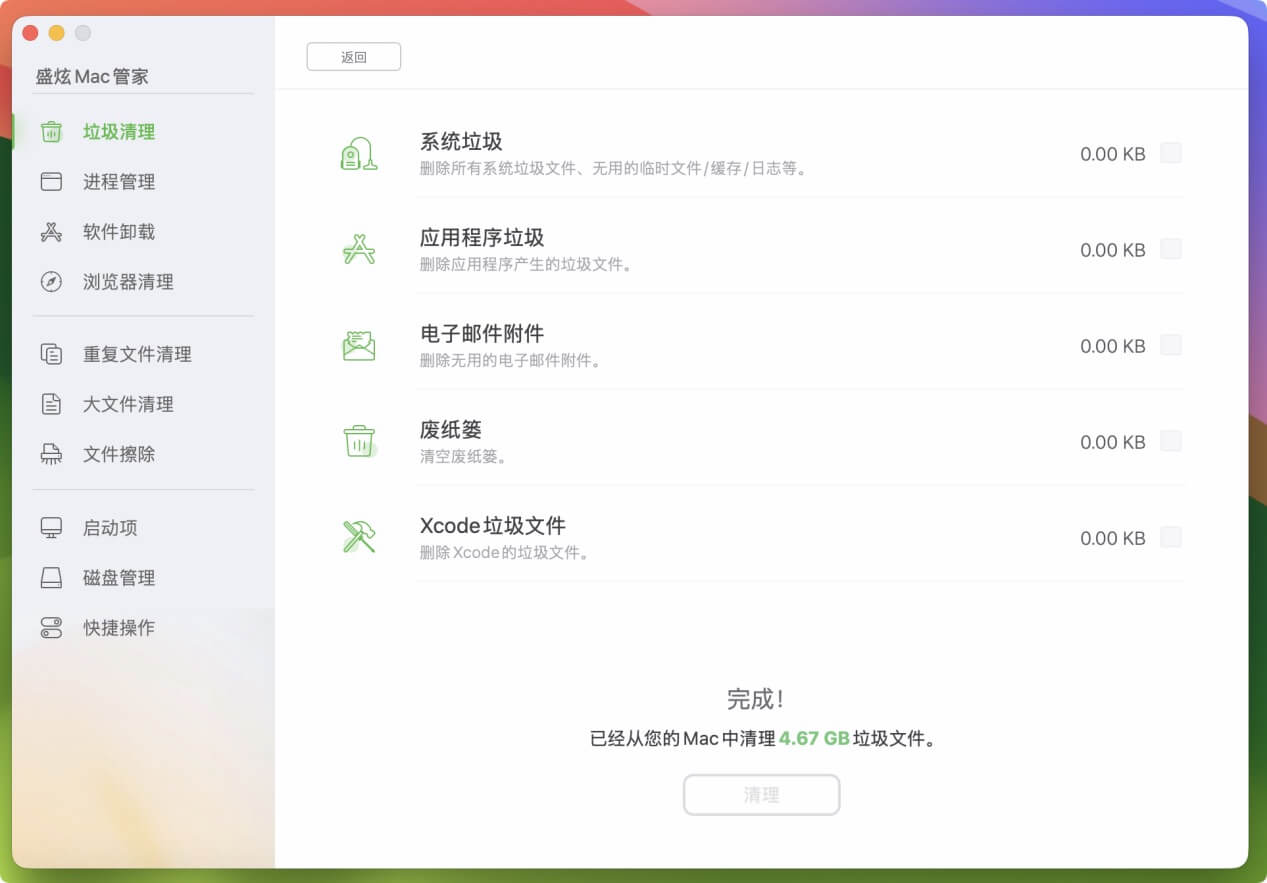Click the 应用程序垃圾 app-frame icon

coord(359,249)
